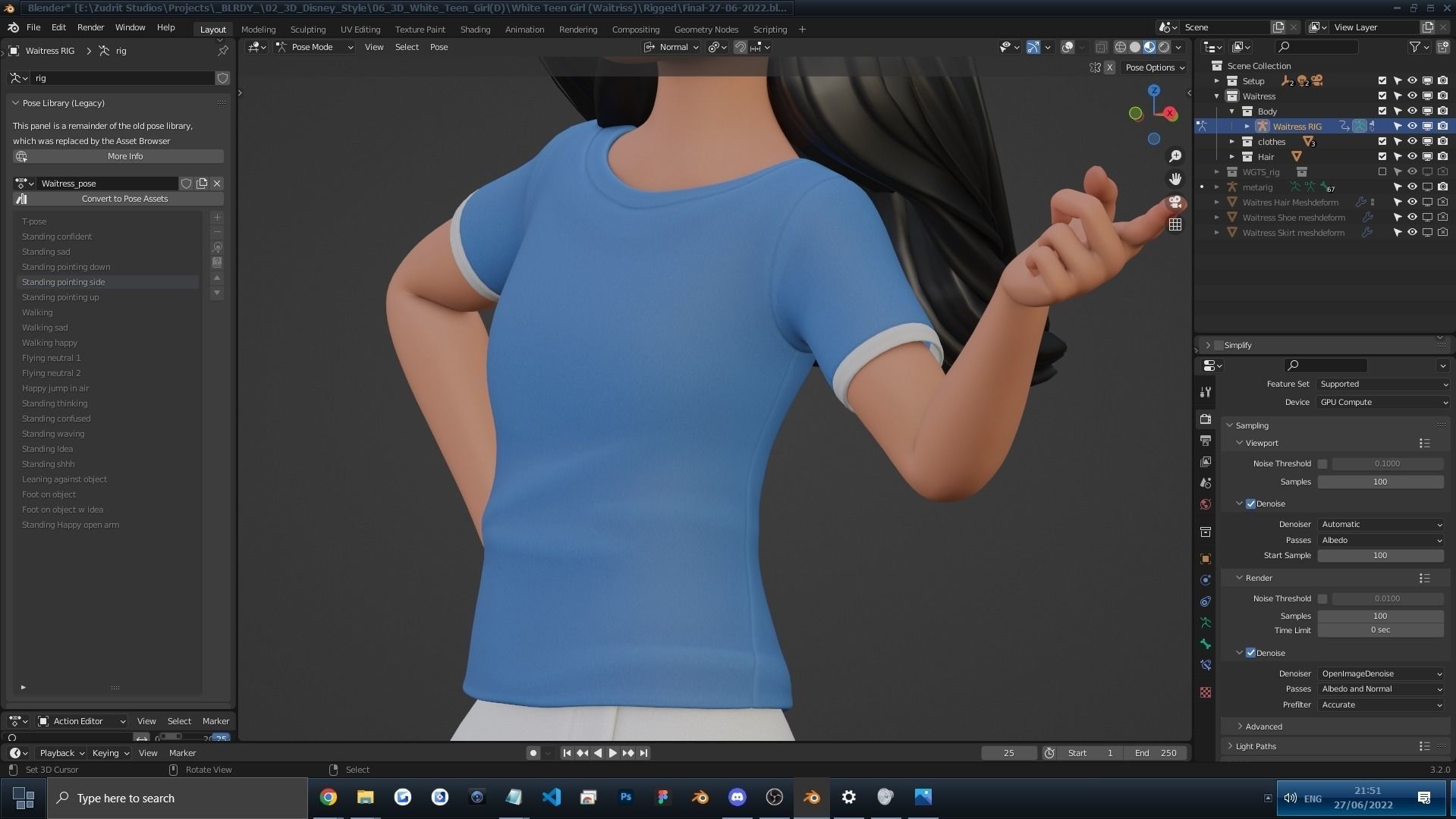Expand the Setup collection in the outliner
Image resolution: width=1456 pixels, height=819 pixels.
coord(1217,81)
